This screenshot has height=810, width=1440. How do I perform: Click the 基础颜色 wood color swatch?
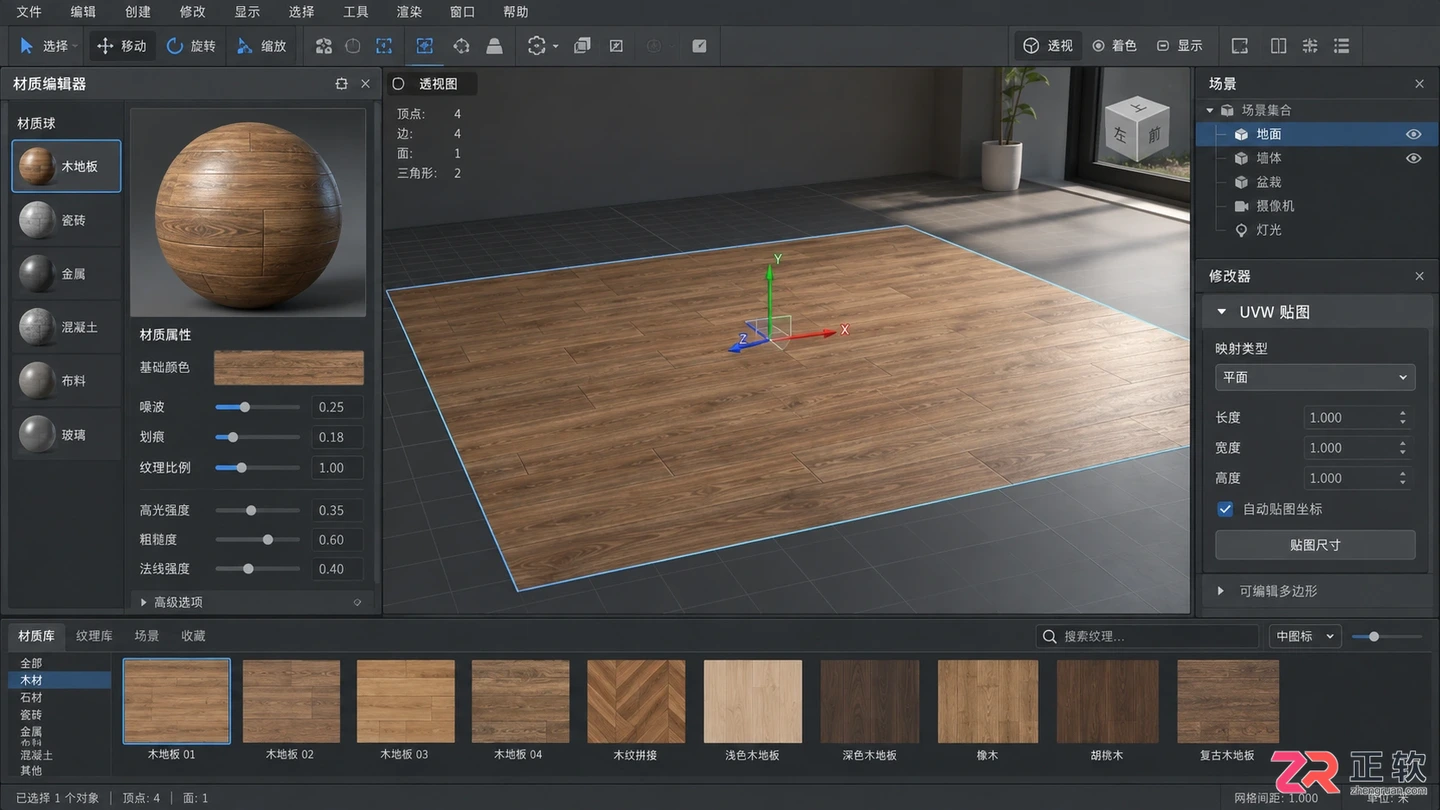click(289, 368)
